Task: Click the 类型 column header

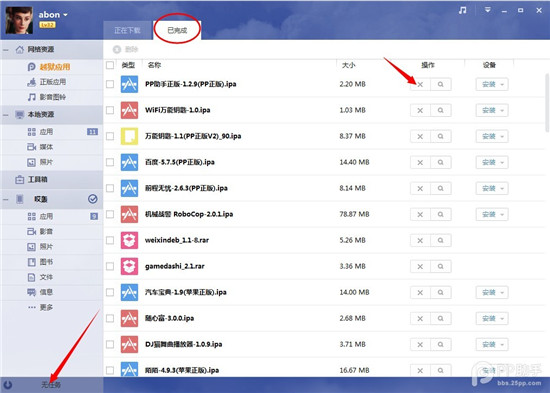Action: [x=128, y=65]
